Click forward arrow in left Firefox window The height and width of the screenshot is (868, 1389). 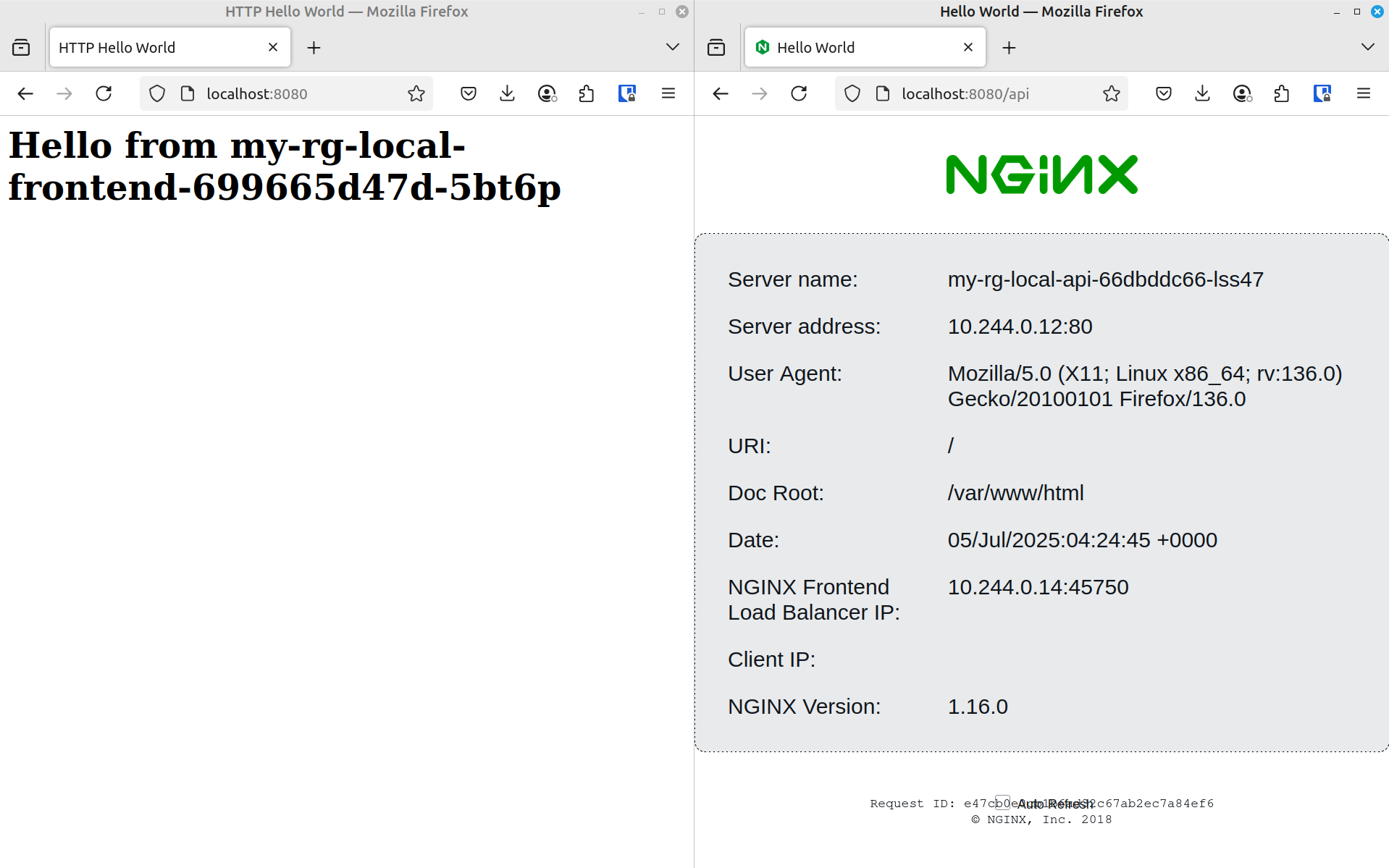click(64, 93)
